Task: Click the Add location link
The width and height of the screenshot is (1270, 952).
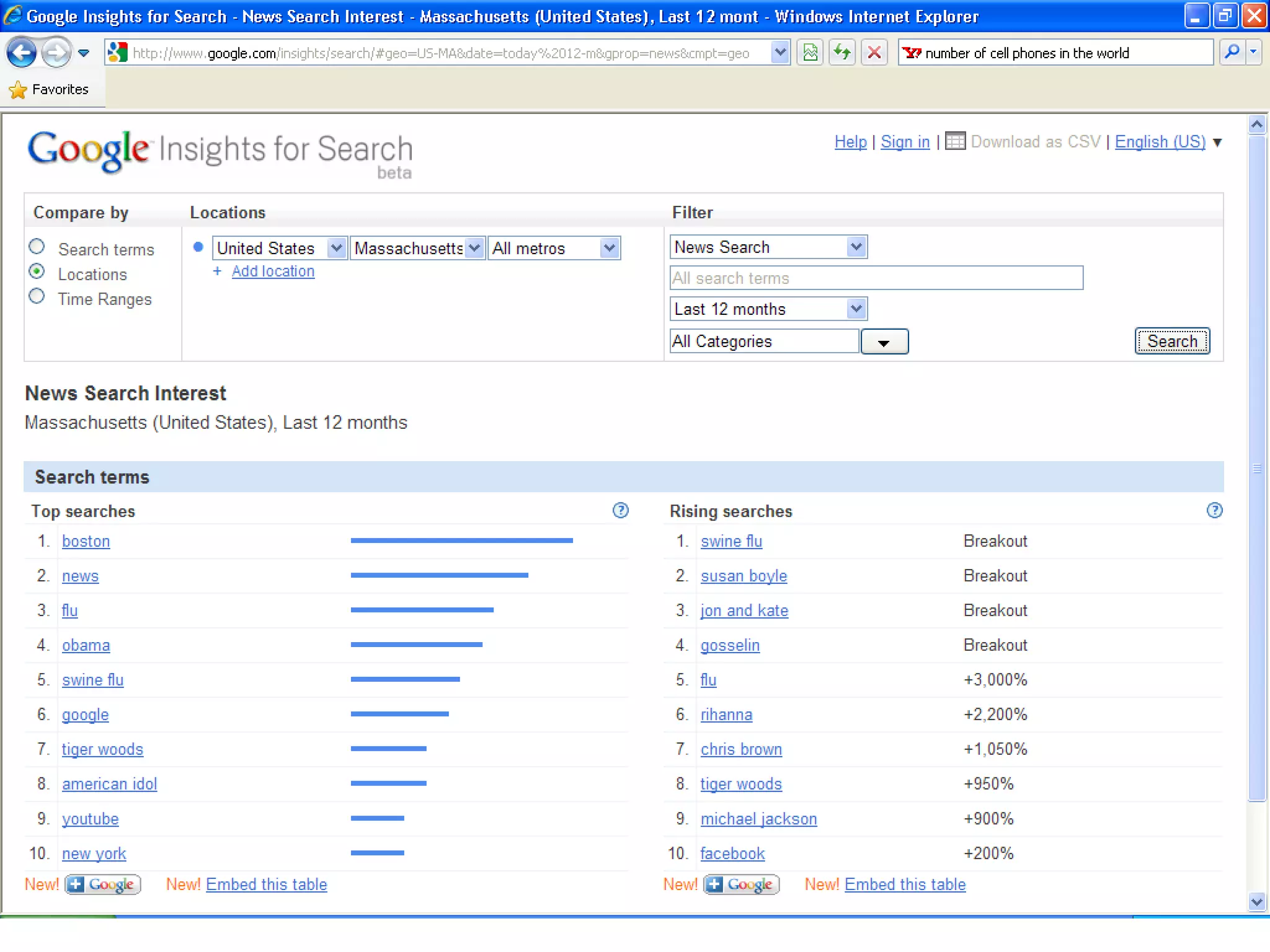Action: [x=273, y=271]
